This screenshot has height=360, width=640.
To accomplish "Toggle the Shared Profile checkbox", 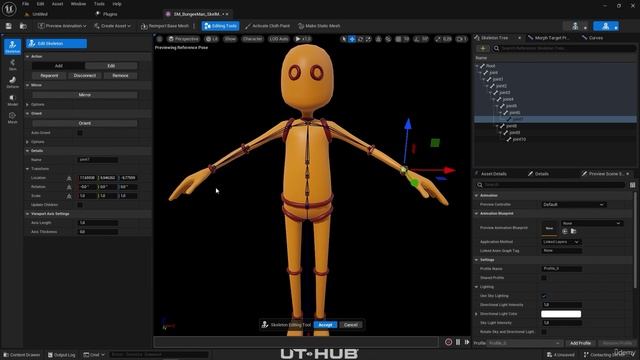I will 544,278.
